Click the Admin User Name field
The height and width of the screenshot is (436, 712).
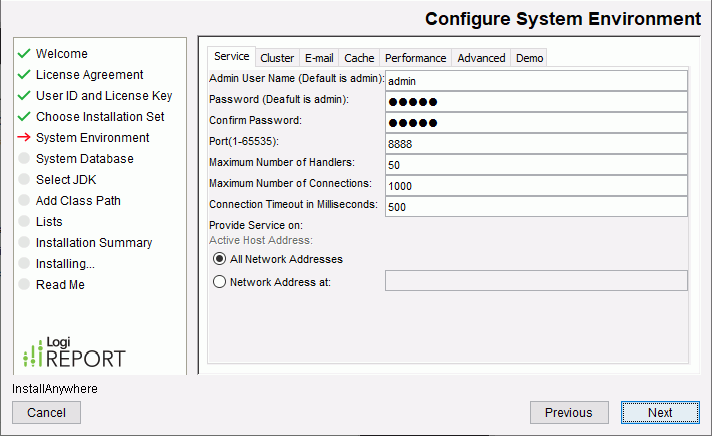pyautogui.click(x=536, y=81)
